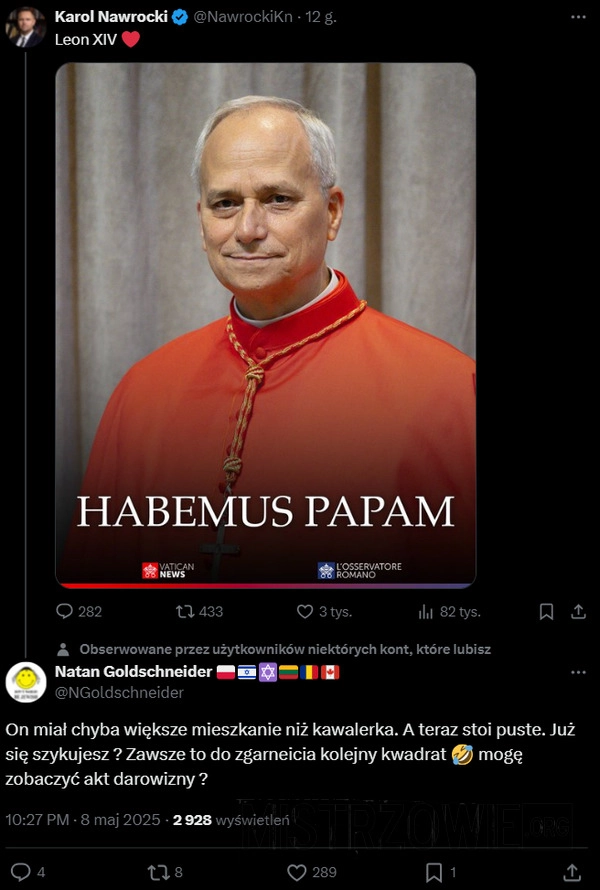Open the @NGoldschneider handle link
600x890 pixels.
[119, 692]
